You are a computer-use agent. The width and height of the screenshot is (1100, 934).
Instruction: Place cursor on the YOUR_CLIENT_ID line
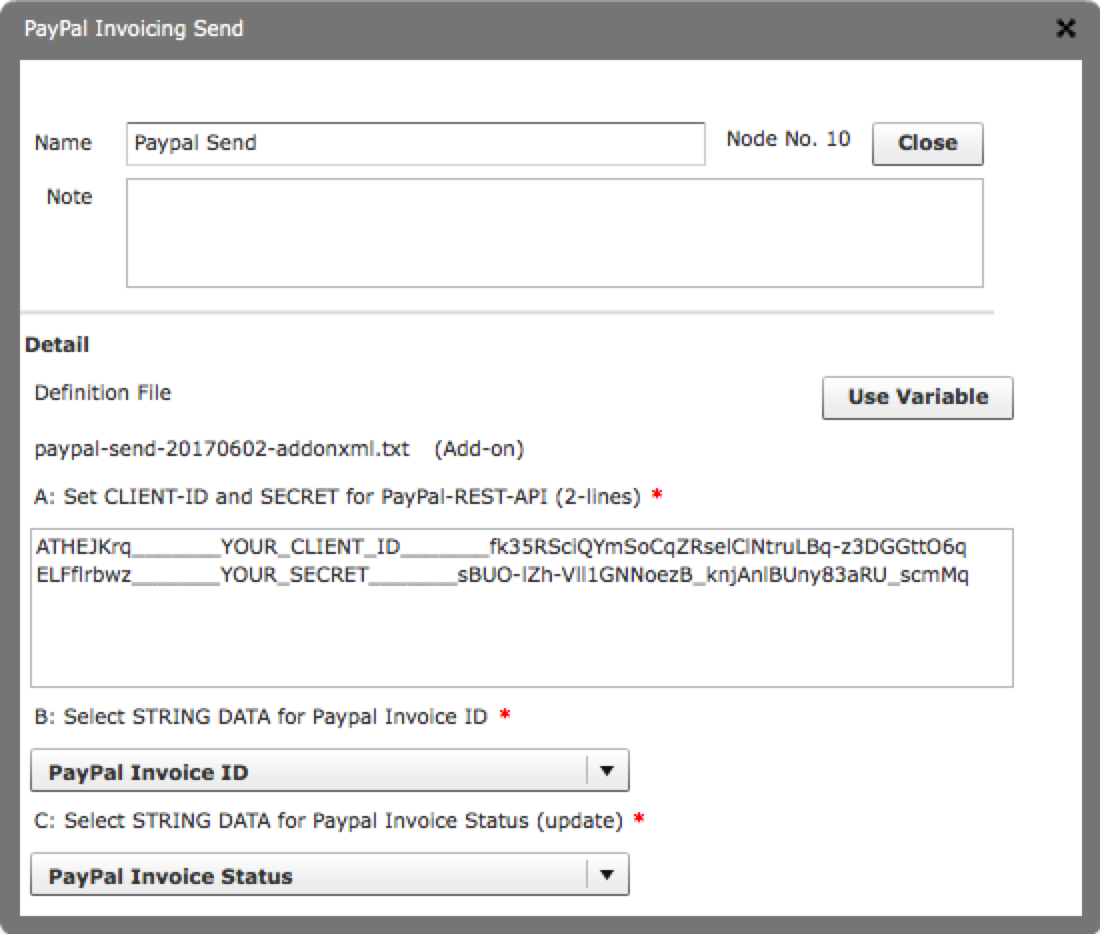click(500, 547)
